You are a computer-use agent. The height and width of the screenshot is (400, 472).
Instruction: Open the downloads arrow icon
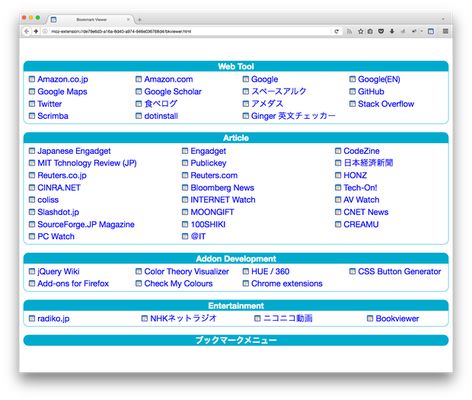[392, 31]
